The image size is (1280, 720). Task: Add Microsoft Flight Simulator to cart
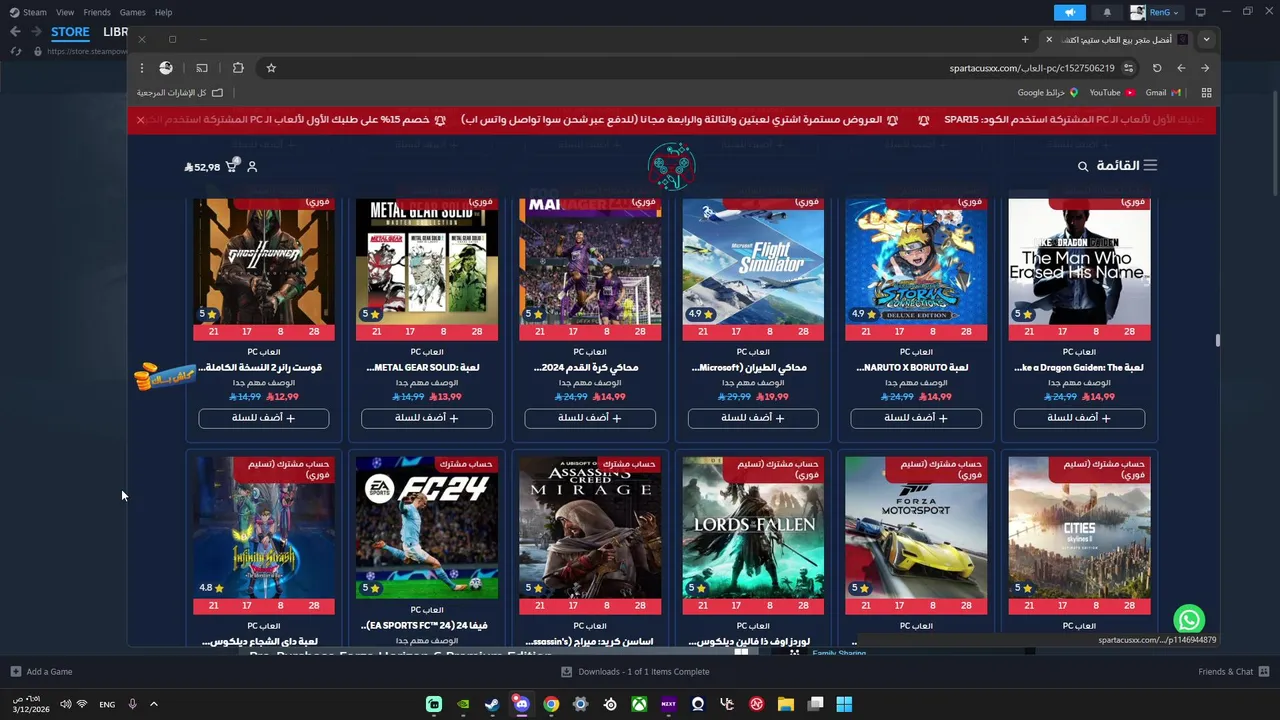(x=753, y=418)
